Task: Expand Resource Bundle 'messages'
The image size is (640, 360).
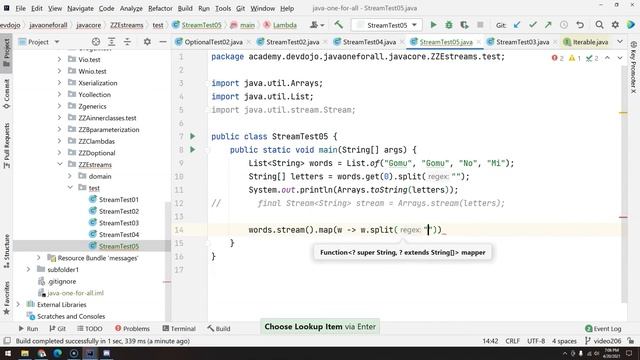Action: coord(39,258)
